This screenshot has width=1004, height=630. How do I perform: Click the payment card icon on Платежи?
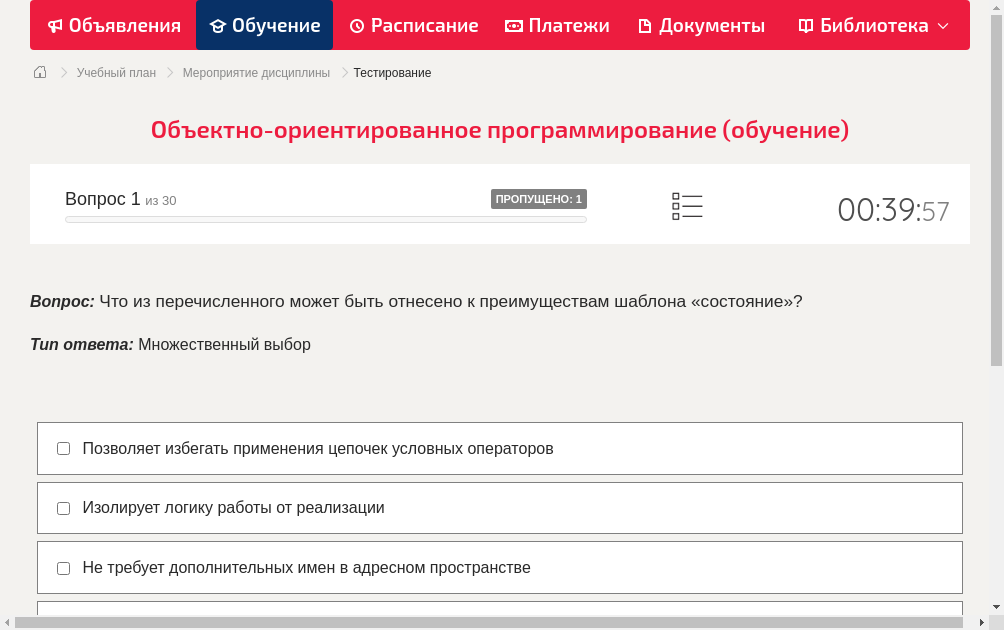coord(513,25)
